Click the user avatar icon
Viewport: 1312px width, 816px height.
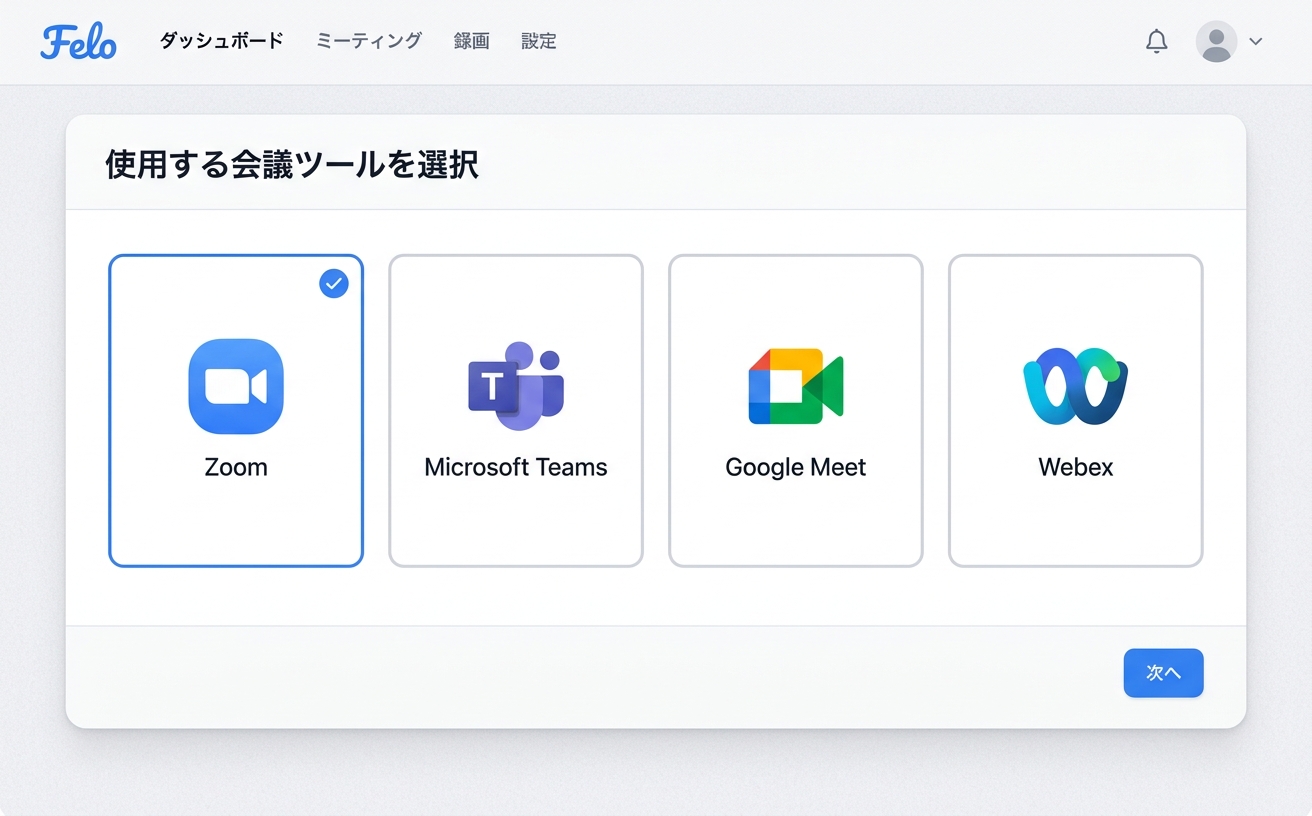point(1216,41)
